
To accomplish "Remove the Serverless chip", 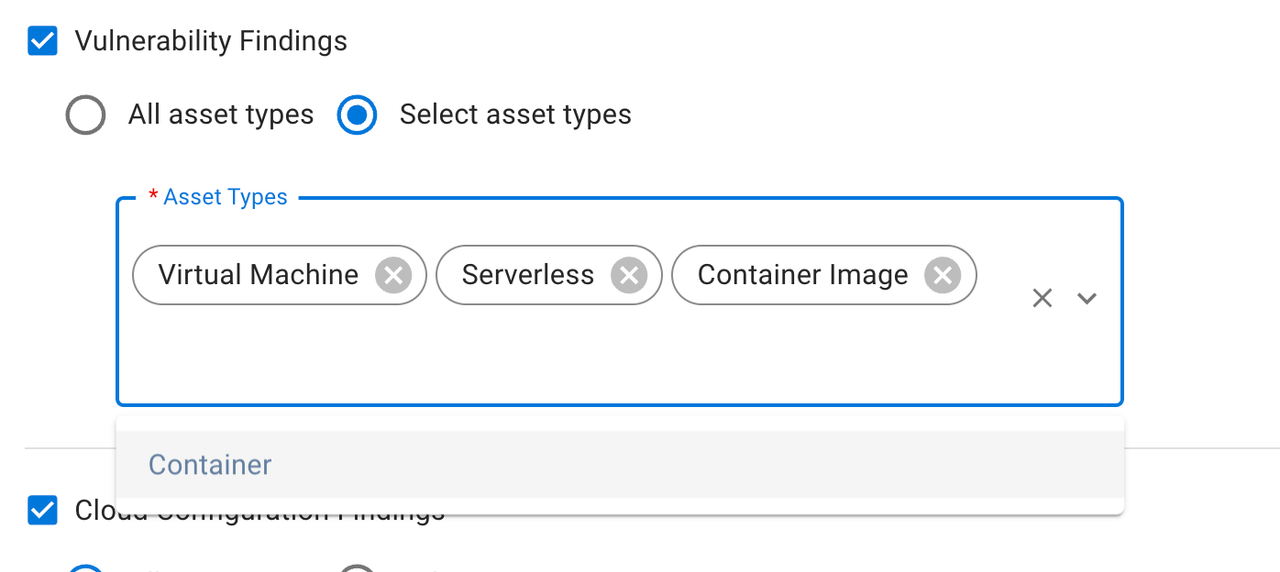I will [x=629, y=275].
